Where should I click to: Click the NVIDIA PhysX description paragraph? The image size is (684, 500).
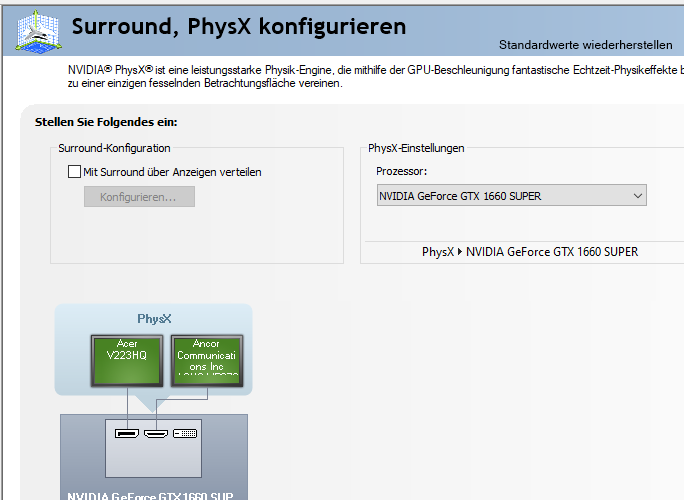tap(376, 76)
